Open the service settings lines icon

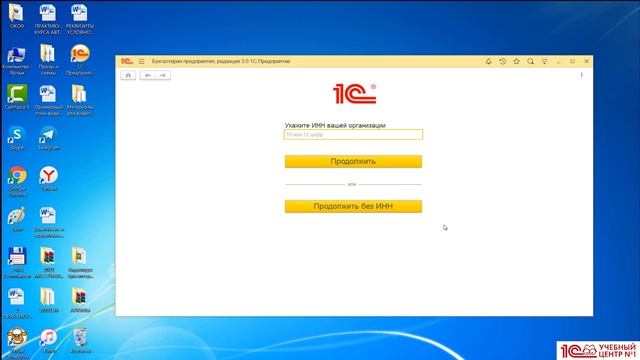[544, 61]
